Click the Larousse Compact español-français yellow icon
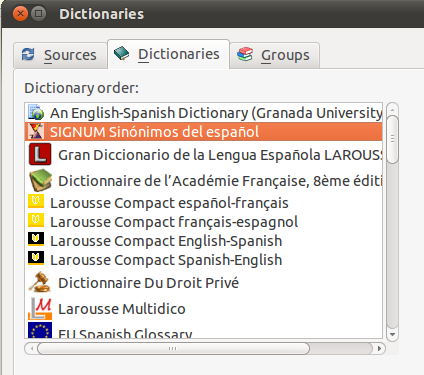This screenshot has height=375, width=424. tap(36, 202)
